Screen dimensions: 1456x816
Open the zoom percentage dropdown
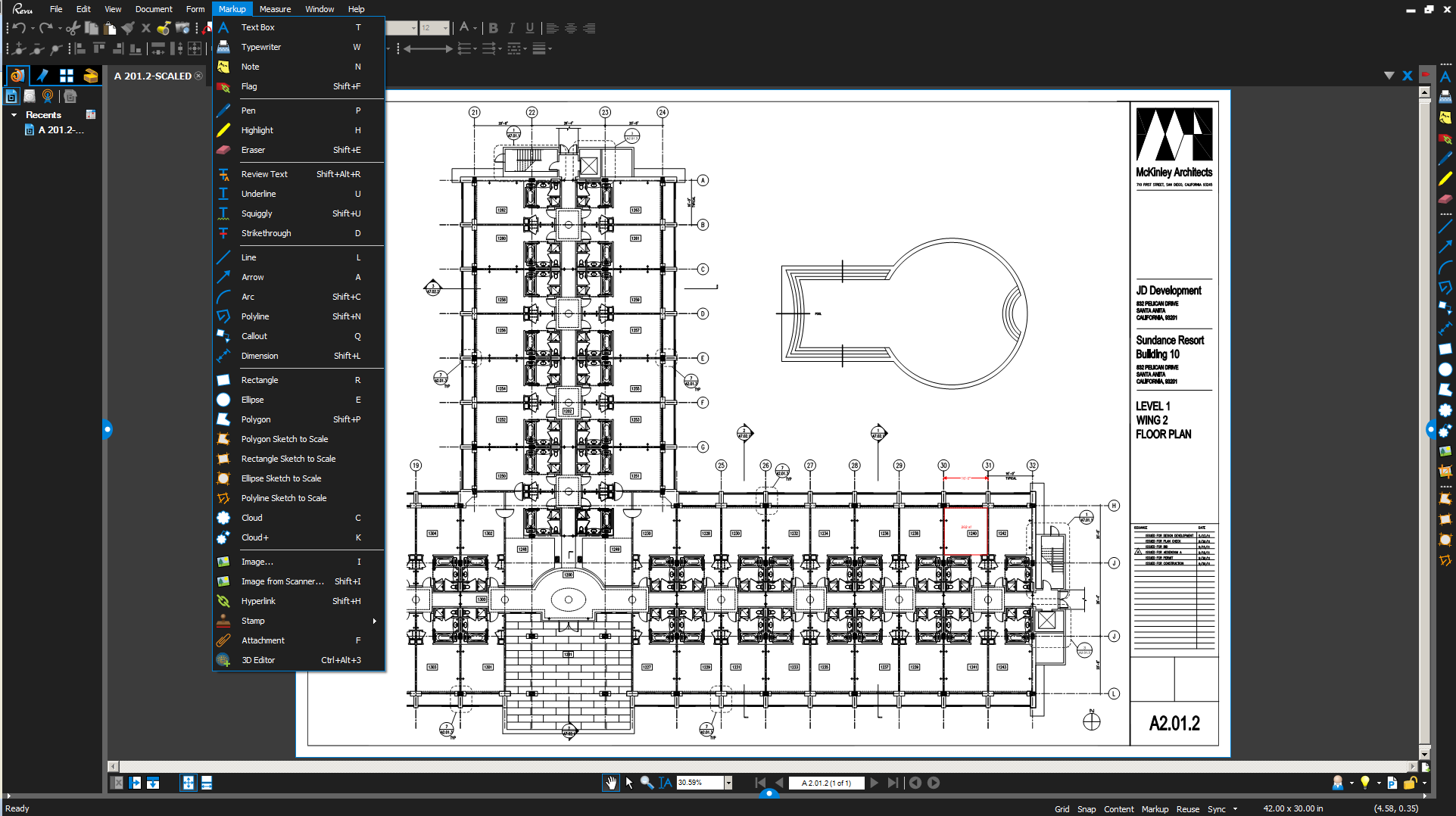(728, 783)
